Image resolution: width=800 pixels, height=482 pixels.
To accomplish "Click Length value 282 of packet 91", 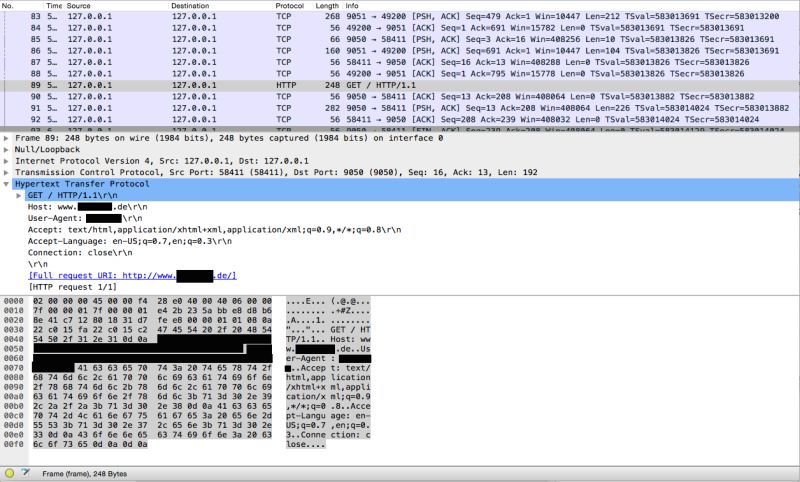I will (x=332, y=108).
